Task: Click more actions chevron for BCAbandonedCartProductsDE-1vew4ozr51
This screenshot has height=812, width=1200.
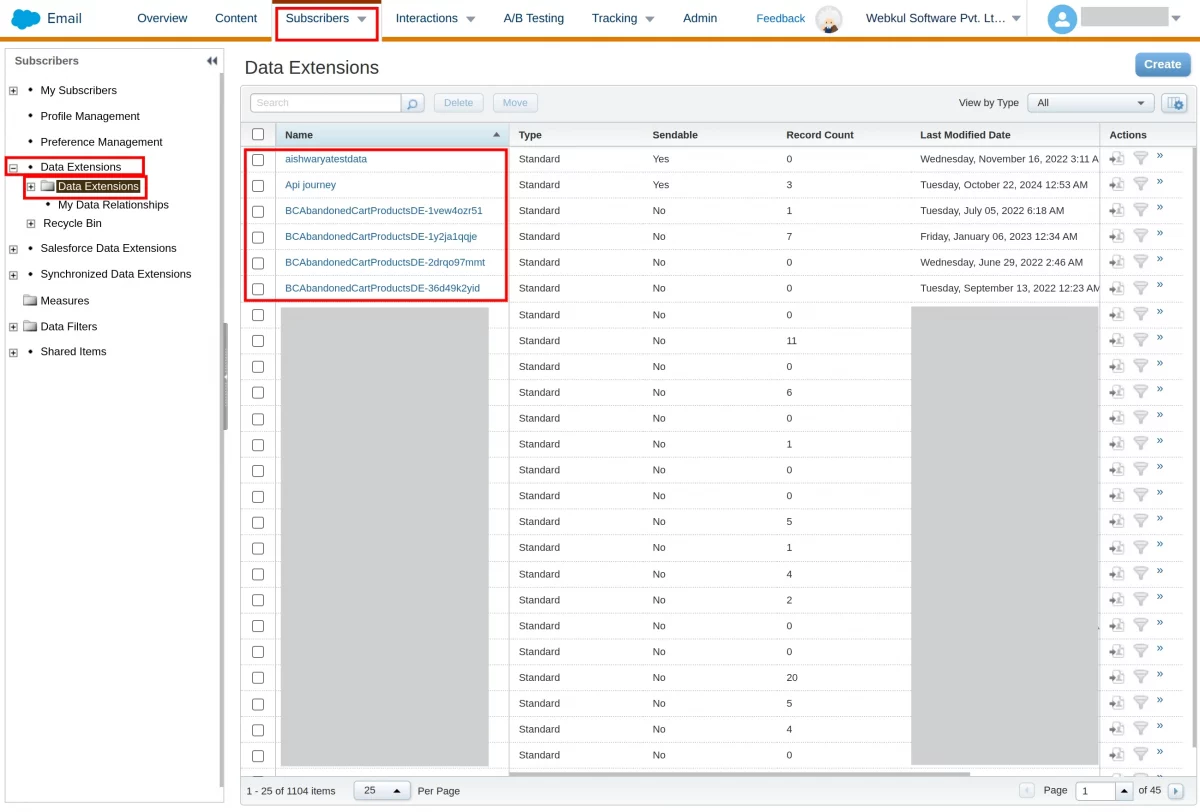Action: coord(1160,208)
